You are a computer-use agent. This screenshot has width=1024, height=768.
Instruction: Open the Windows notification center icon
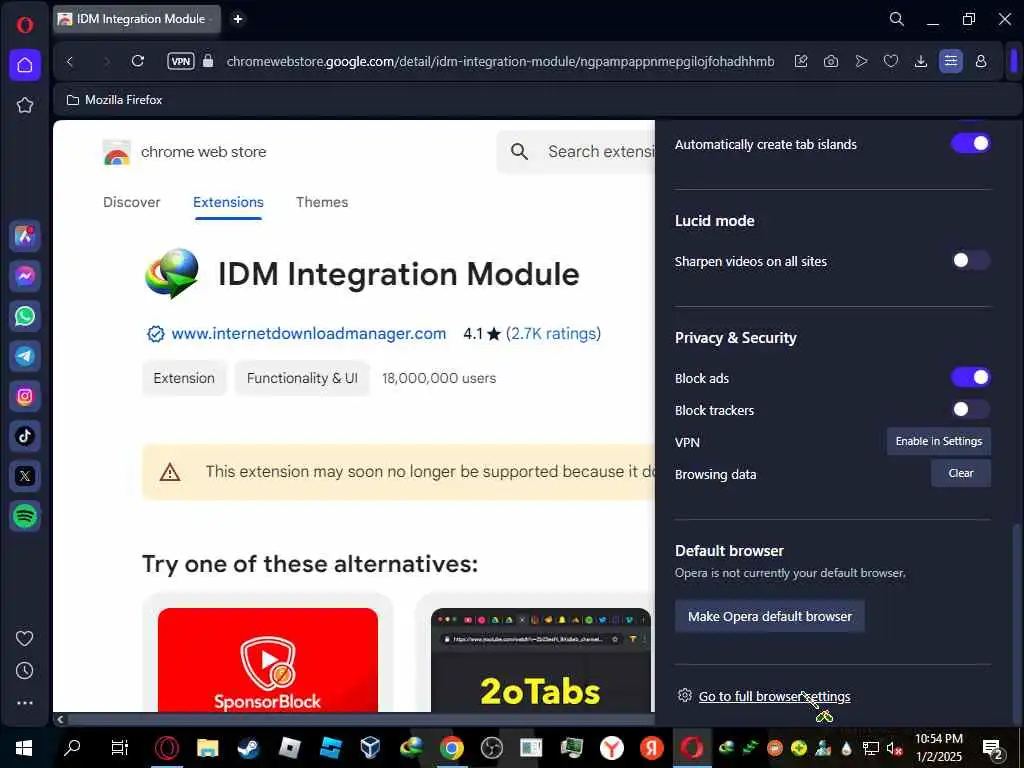[x=993, y=748]
